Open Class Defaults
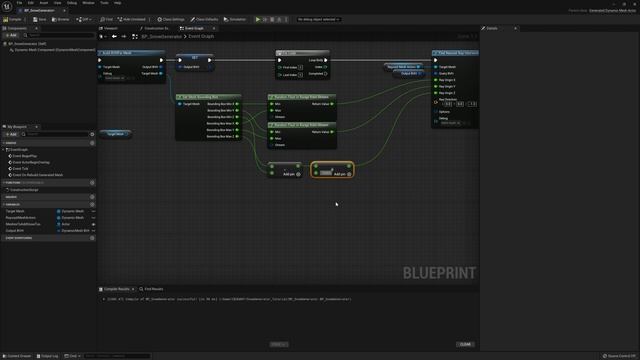The image size is (640, 360). (x=204, y=19)
